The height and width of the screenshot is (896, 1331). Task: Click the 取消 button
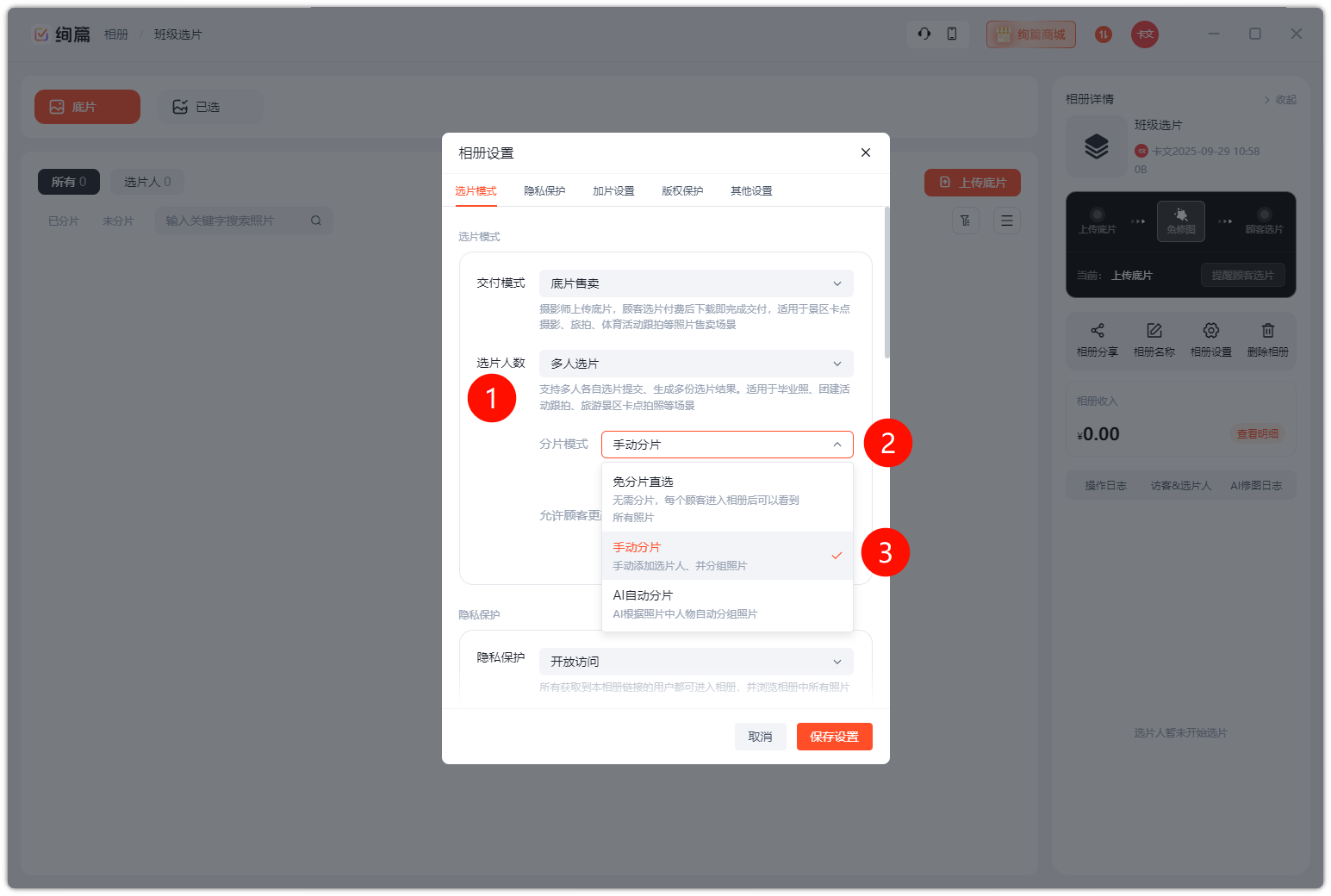pos(760,737)
